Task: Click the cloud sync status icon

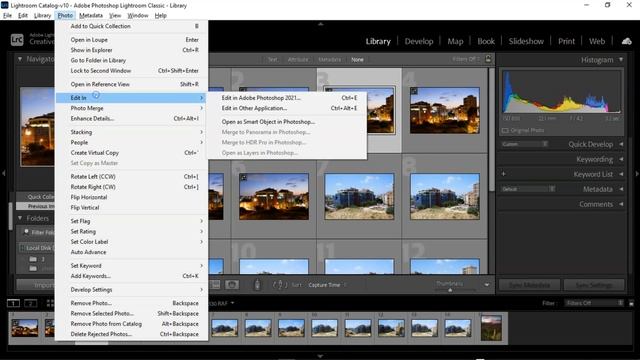Action: click(x=627, y=41)
